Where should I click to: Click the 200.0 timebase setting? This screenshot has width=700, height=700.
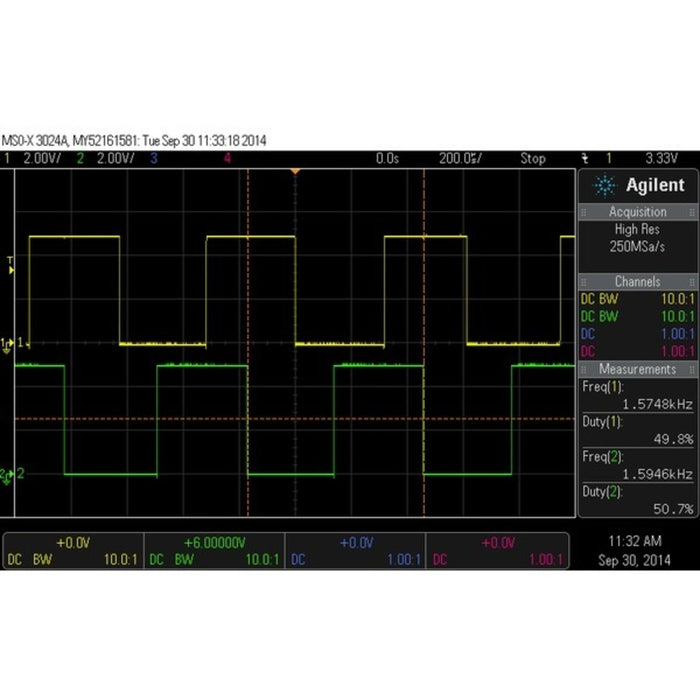point(460,158)
